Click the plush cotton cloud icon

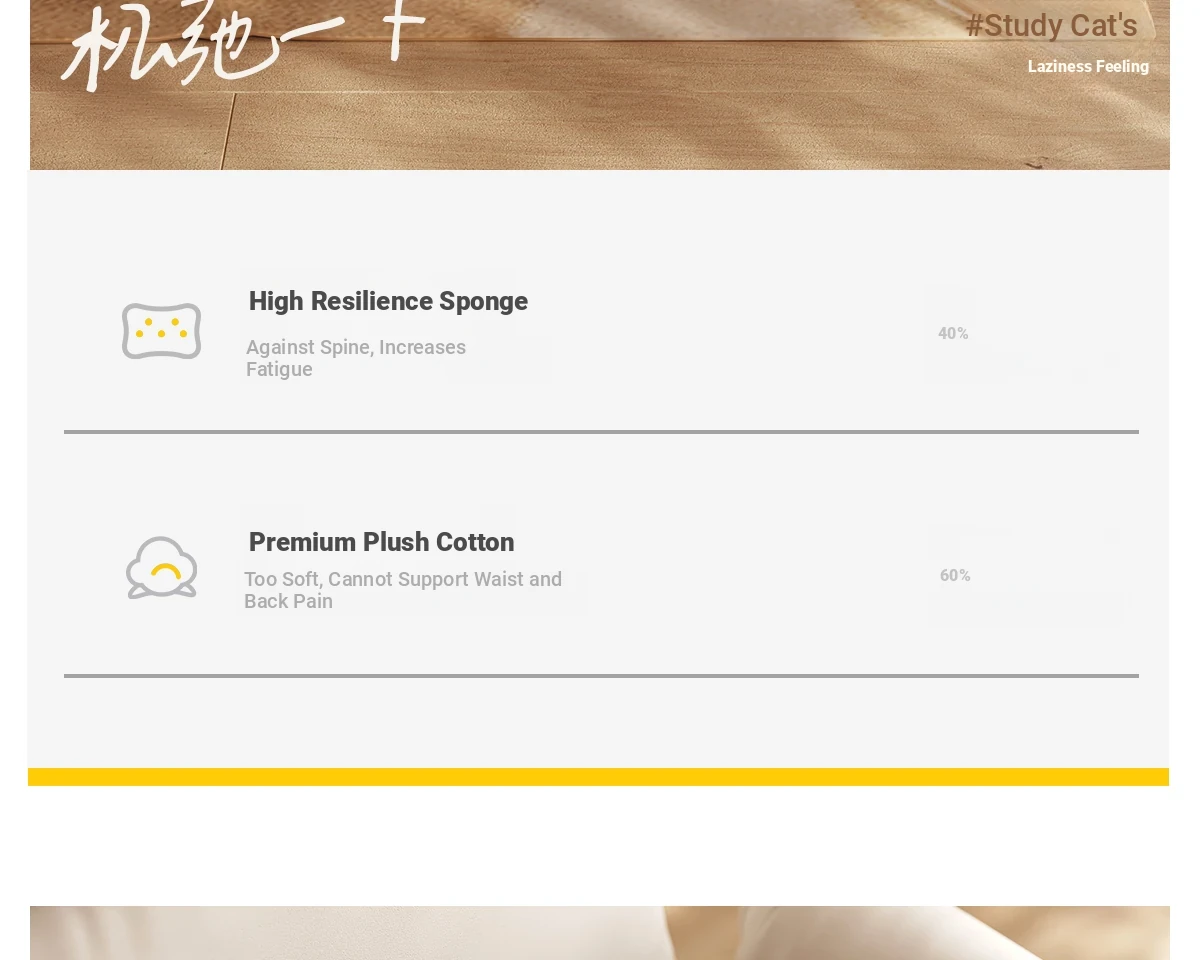161,568
